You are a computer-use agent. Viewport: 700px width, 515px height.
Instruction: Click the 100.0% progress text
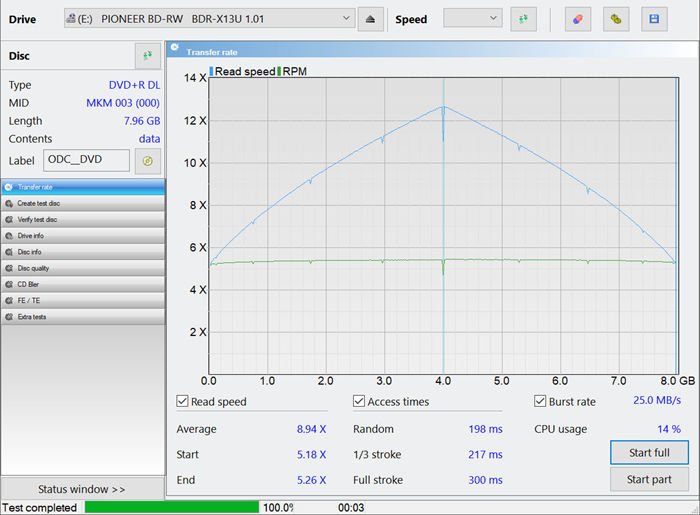tap(278, 507)
